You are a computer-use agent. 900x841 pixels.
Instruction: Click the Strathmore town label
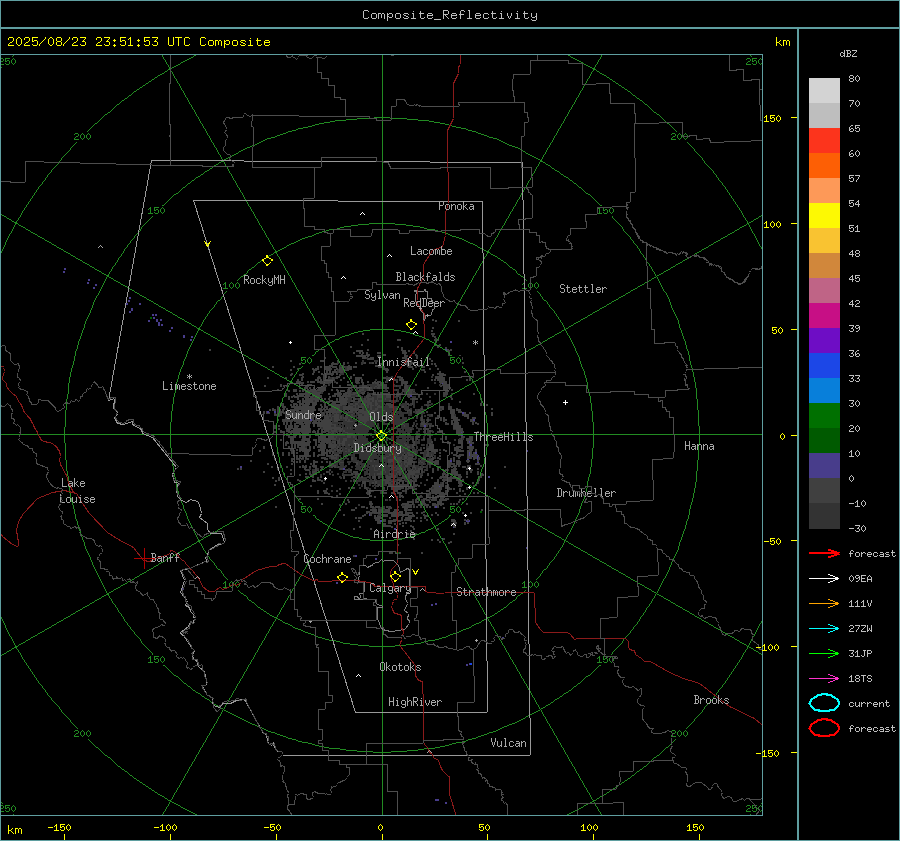(x=487, y=592)
